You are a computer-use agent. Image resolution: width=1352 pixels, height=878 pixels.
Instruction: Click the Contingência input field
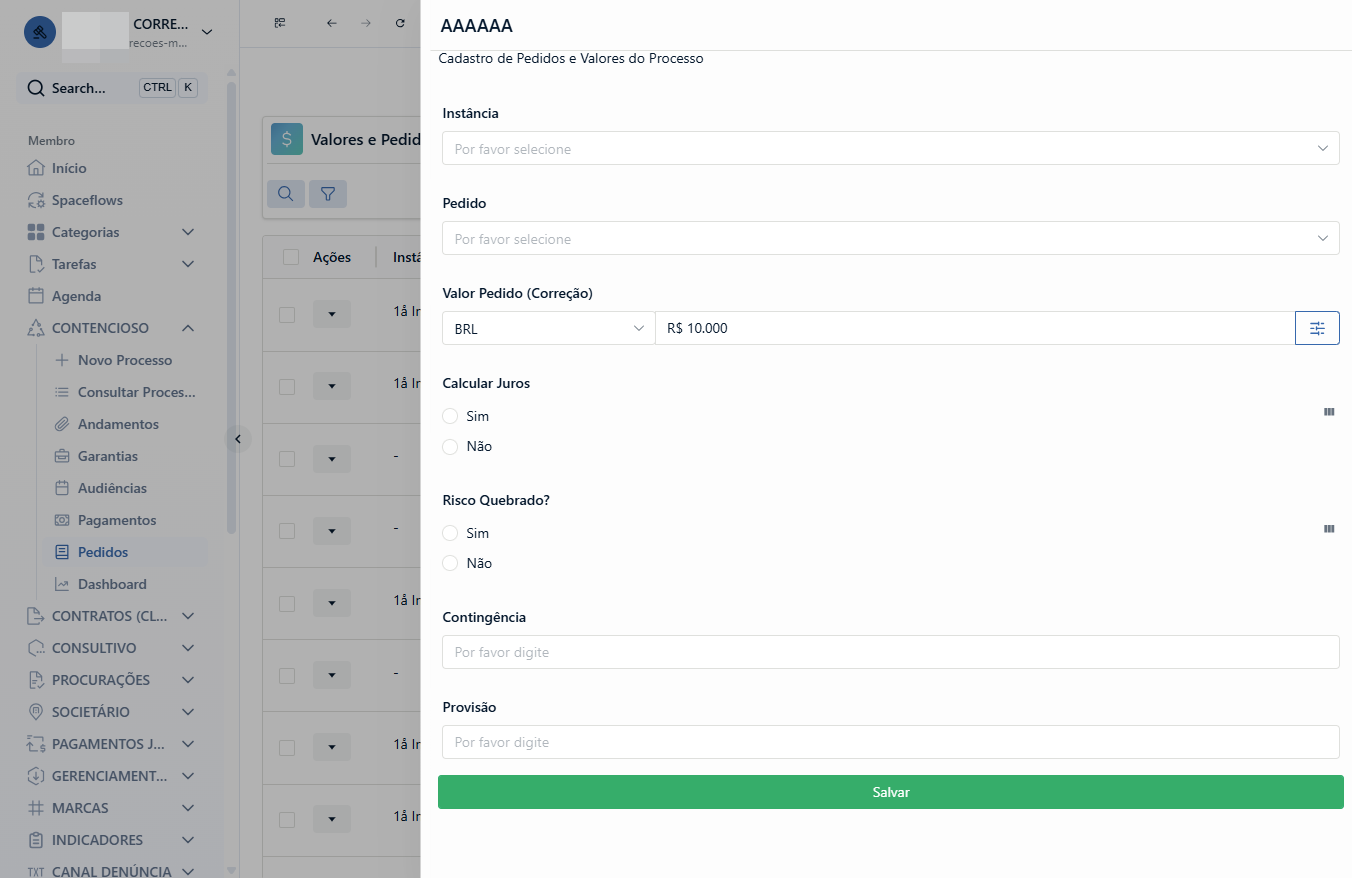(890, 652)
